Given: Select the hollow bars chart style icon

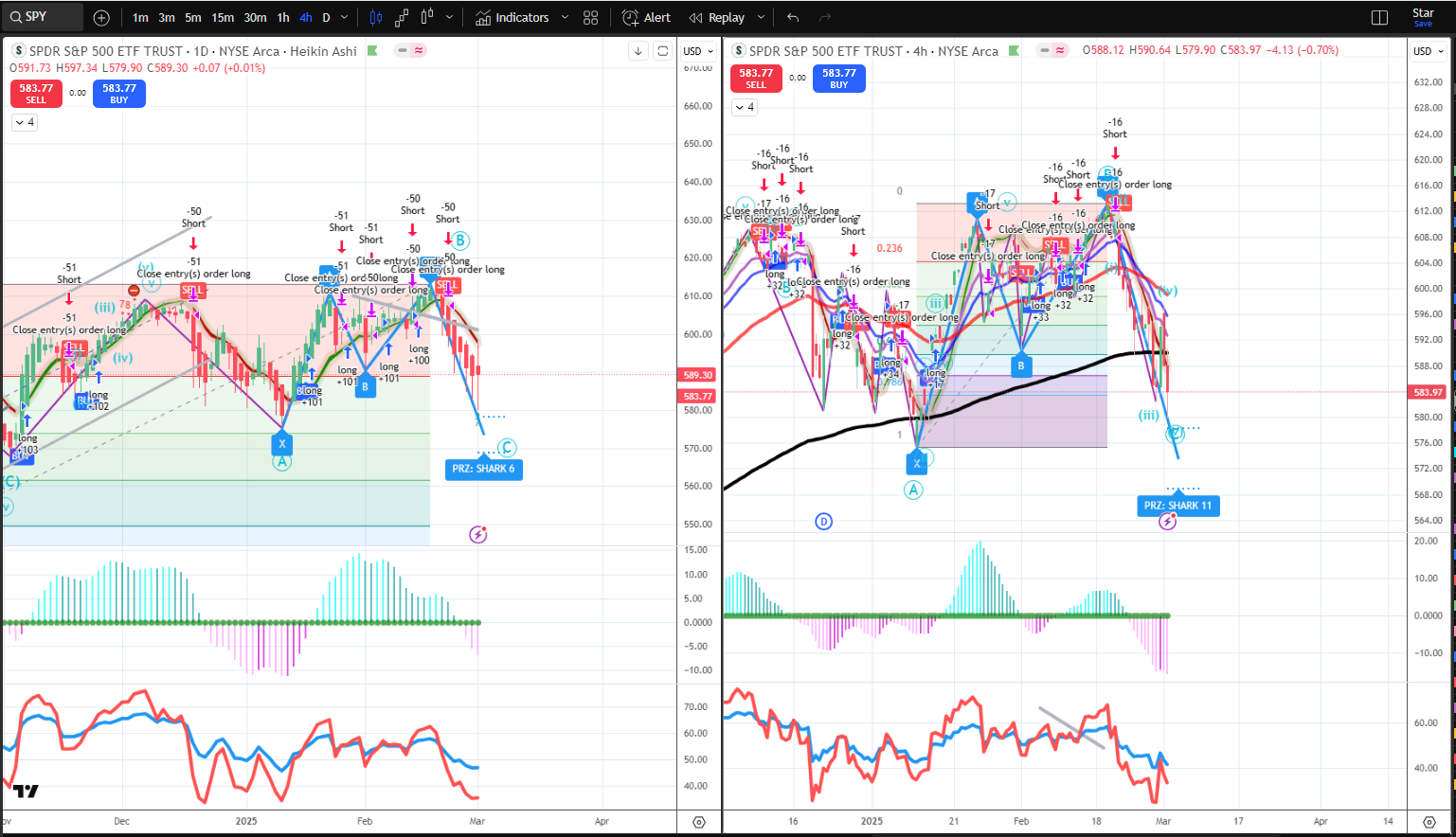Looking at the screenshot, I should tap(427, 17).
